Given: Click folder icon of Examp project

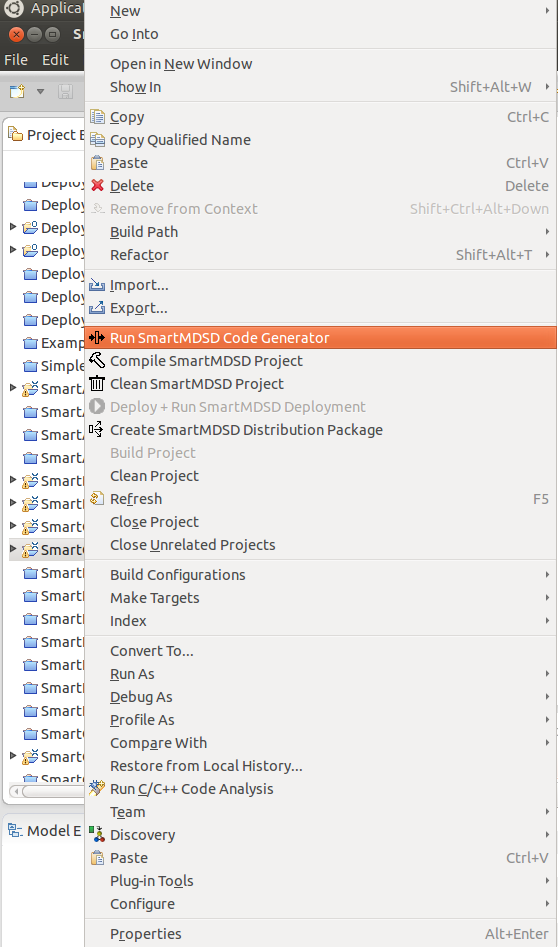Looking at the screenshot, I should click(x=30, y=343).
